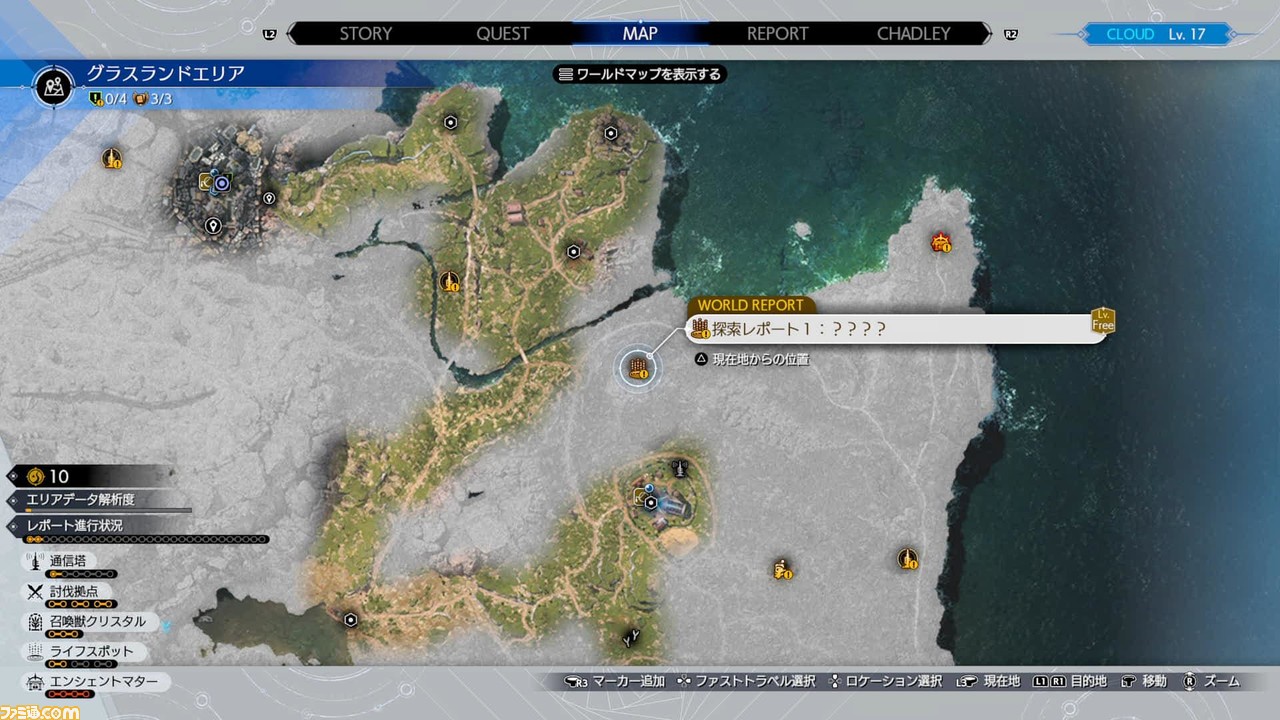The image size is (1280, 720).
Task: Open the CHADLEY tab
Action: [913, 33]
